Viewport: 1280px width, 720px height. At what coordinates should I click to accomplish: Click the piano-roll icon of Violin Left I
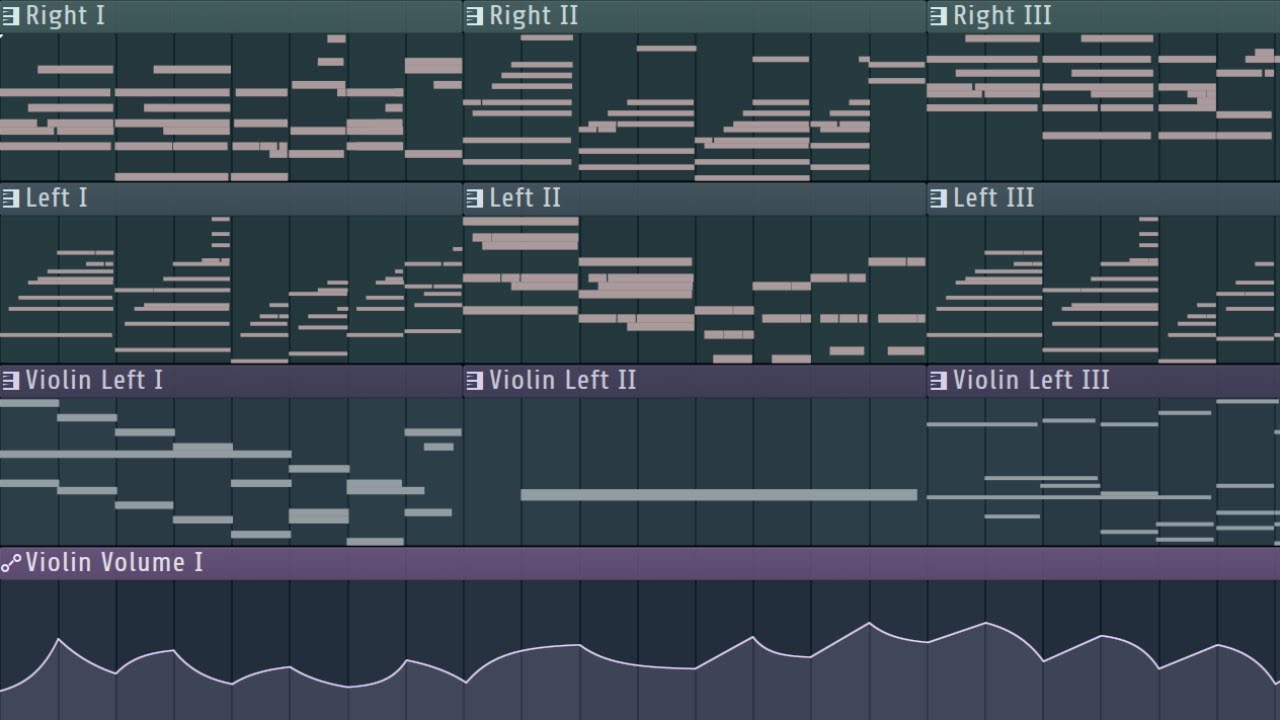pyautogui.click(x=11, y=381)
